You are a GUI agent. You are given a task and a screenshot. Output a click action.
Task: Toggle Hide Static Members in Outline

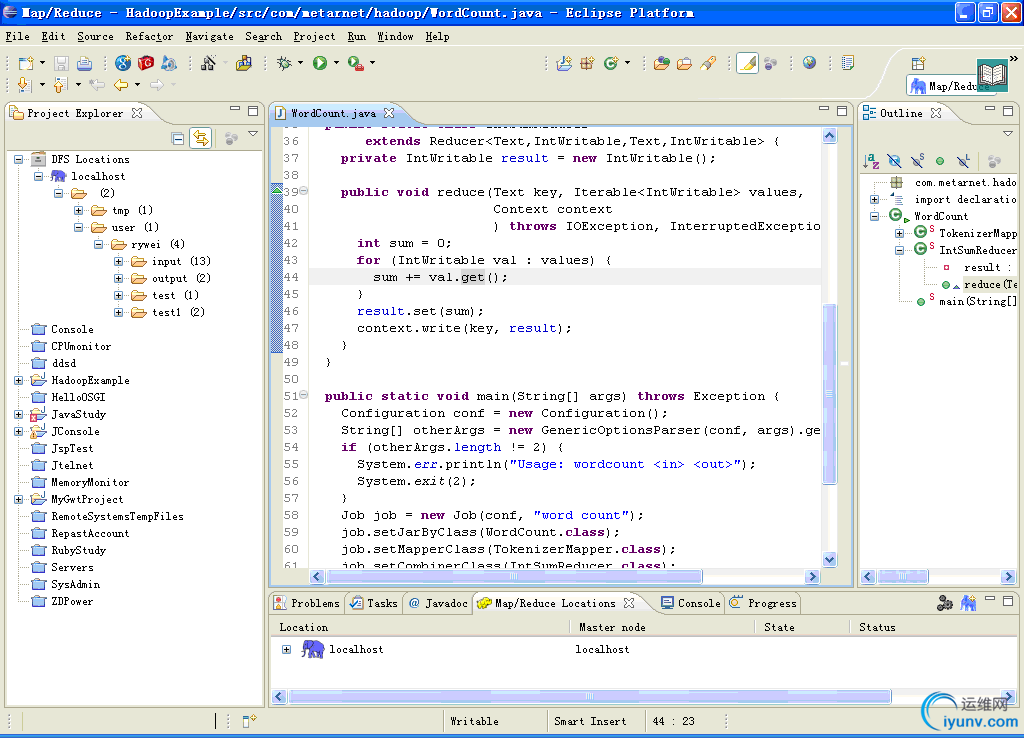point(917,160)
